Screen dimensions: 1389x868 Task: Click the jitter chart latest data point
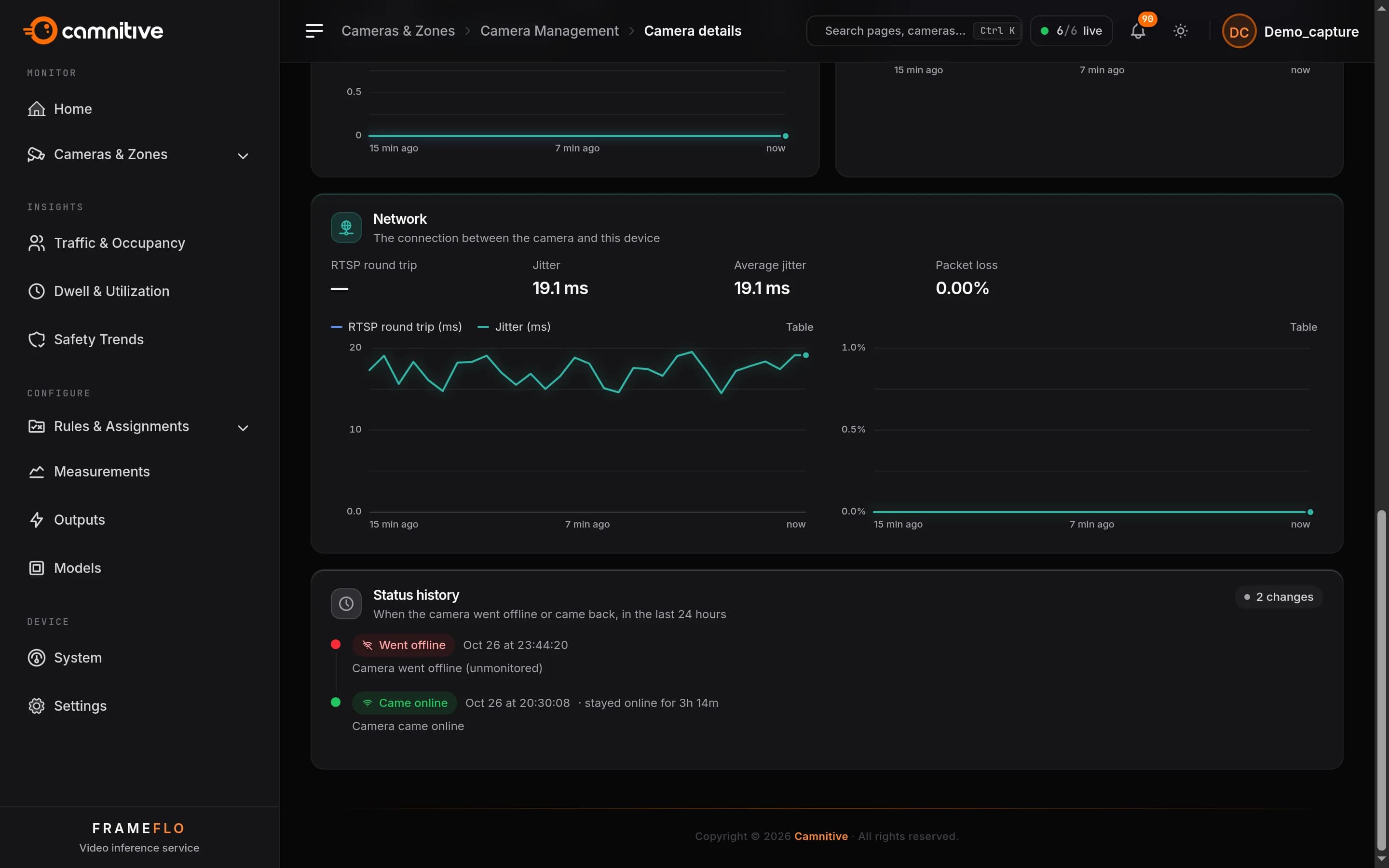pyautogui.click(x=806, y=355)
